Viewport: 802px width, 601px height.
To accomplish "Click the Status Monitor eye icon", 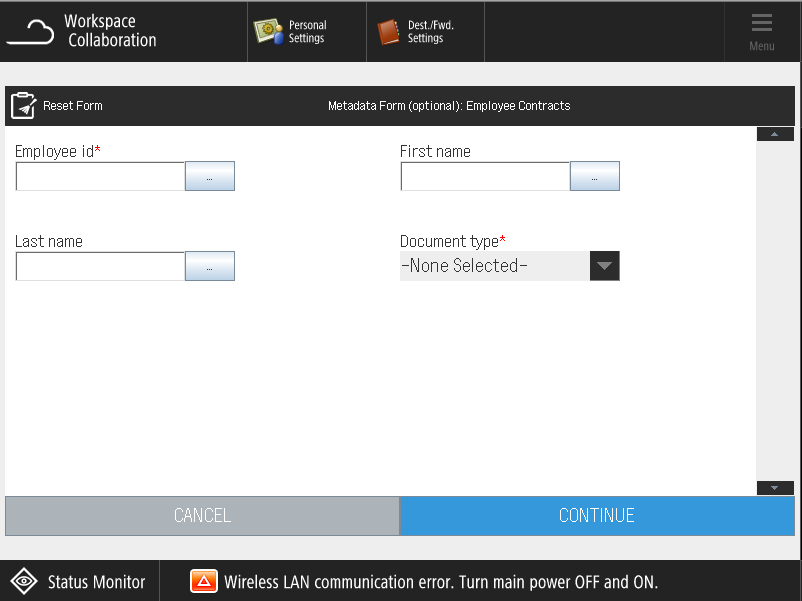I will coord(24,582).
